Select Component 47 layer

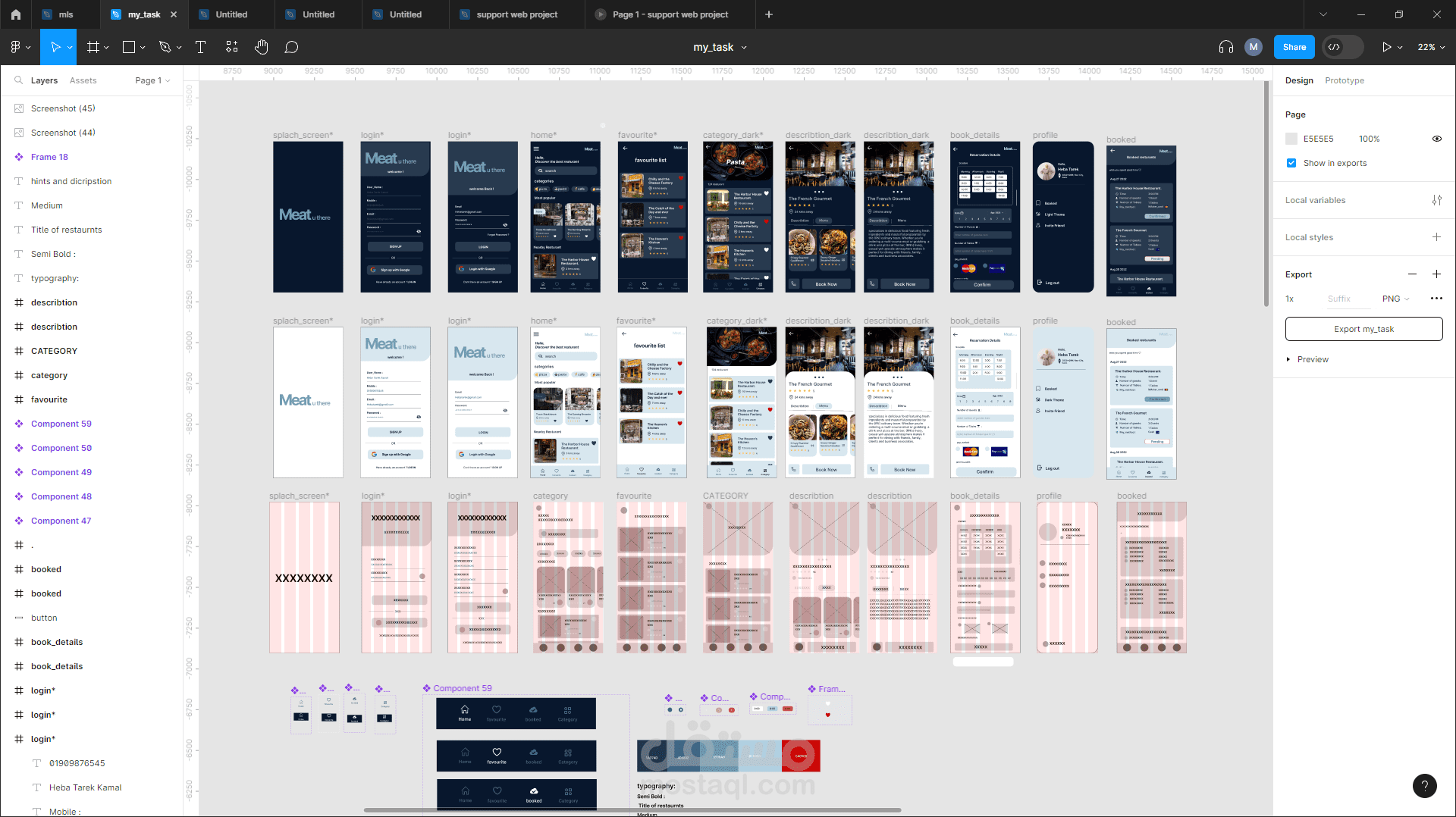tap(91, 521)
